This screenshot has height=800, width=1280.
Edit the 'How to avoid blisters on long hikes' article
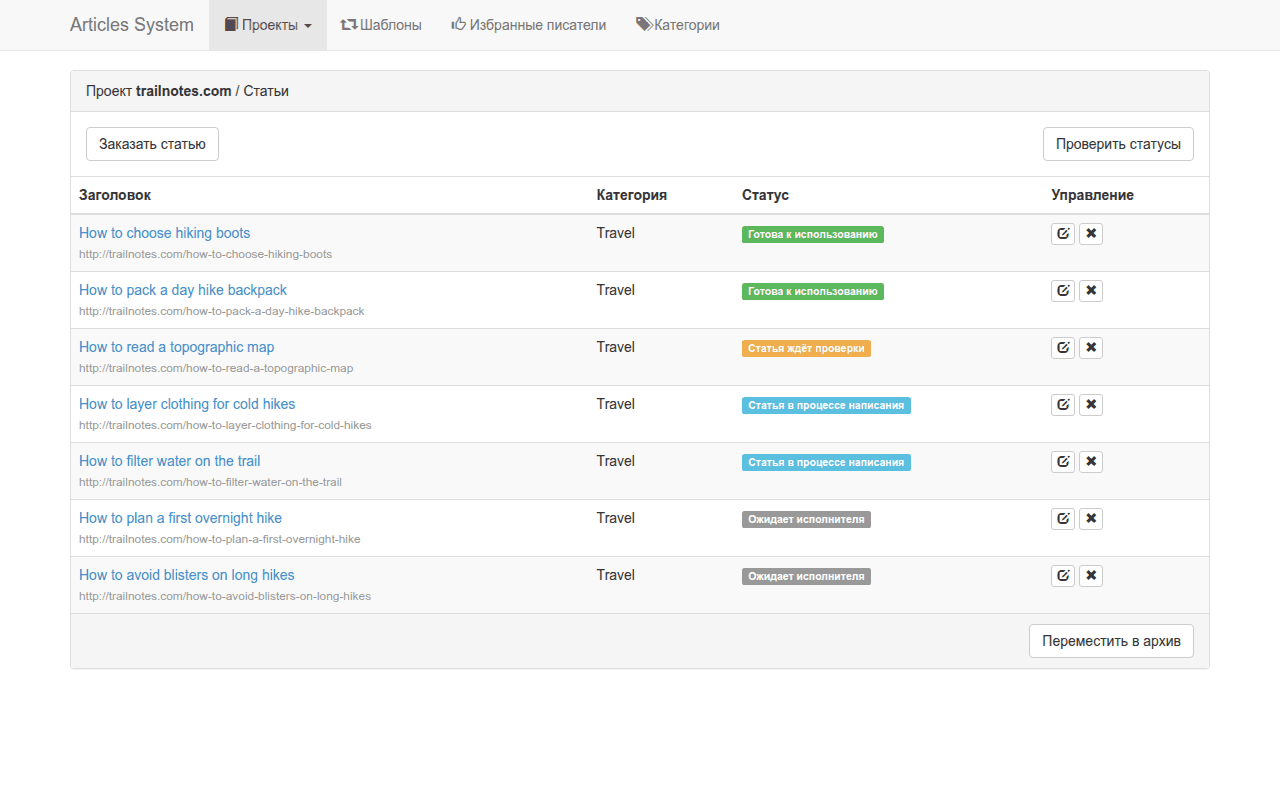[x=1063, y=576]
